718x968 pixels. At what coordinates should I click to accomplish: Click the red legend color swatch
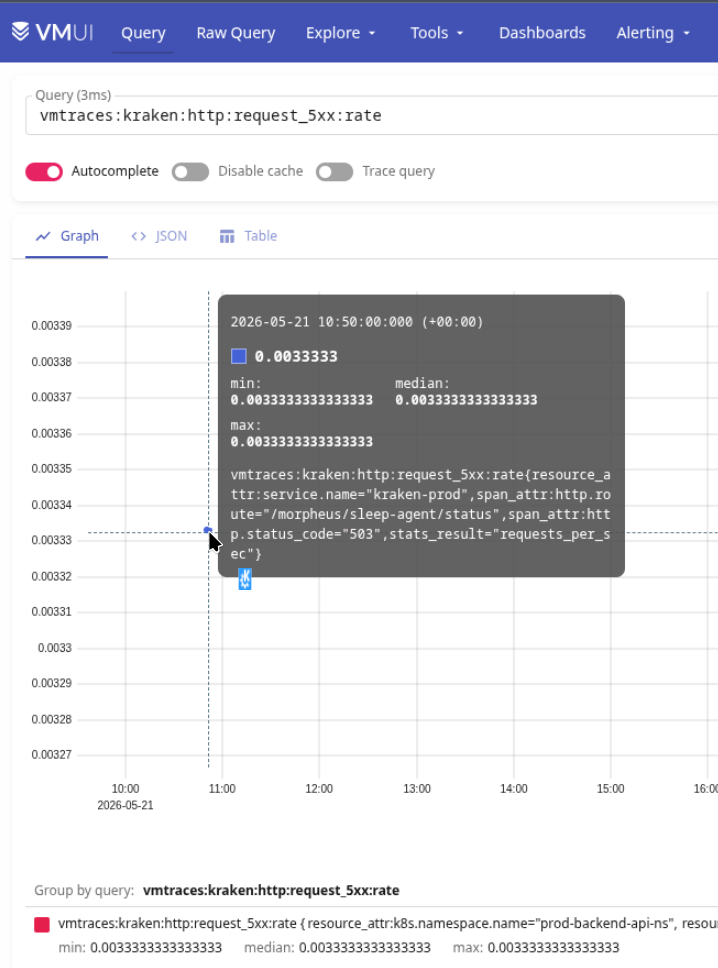pos(42,924)
